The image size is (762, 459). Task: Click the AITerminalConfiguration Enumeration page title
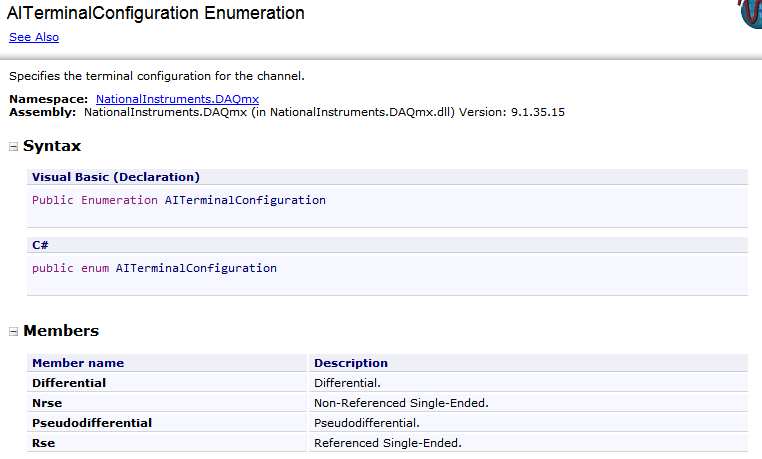pyautogui.click(x=156, y=14)
